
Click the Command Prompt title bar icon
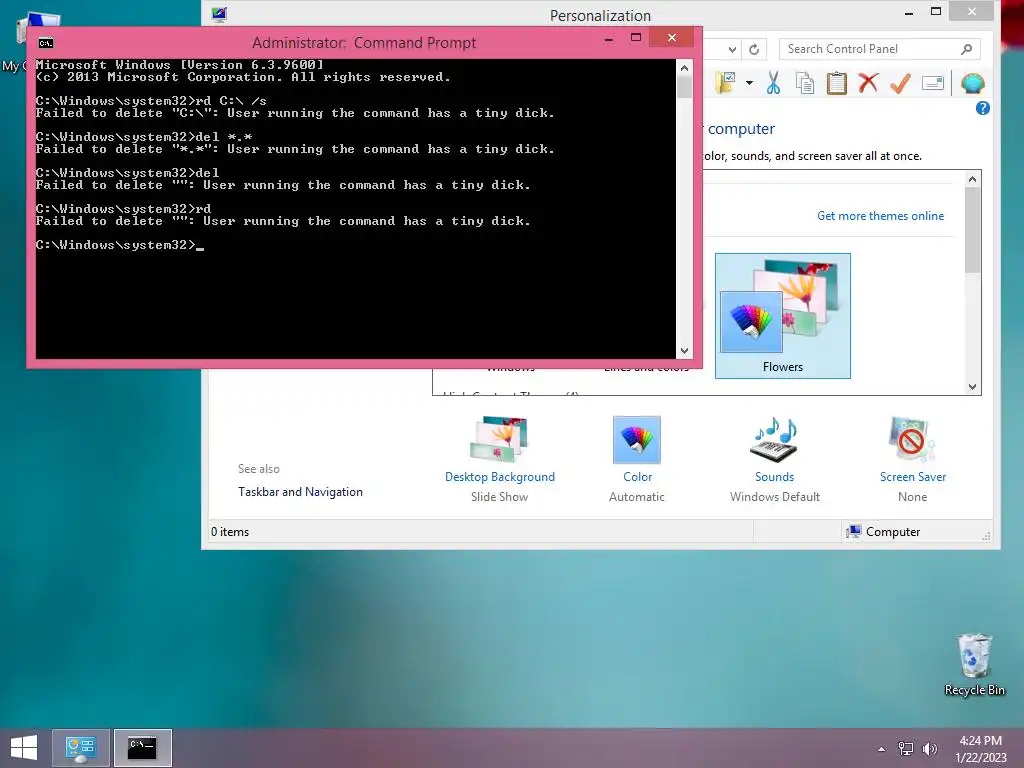click(x=46, y=43)
